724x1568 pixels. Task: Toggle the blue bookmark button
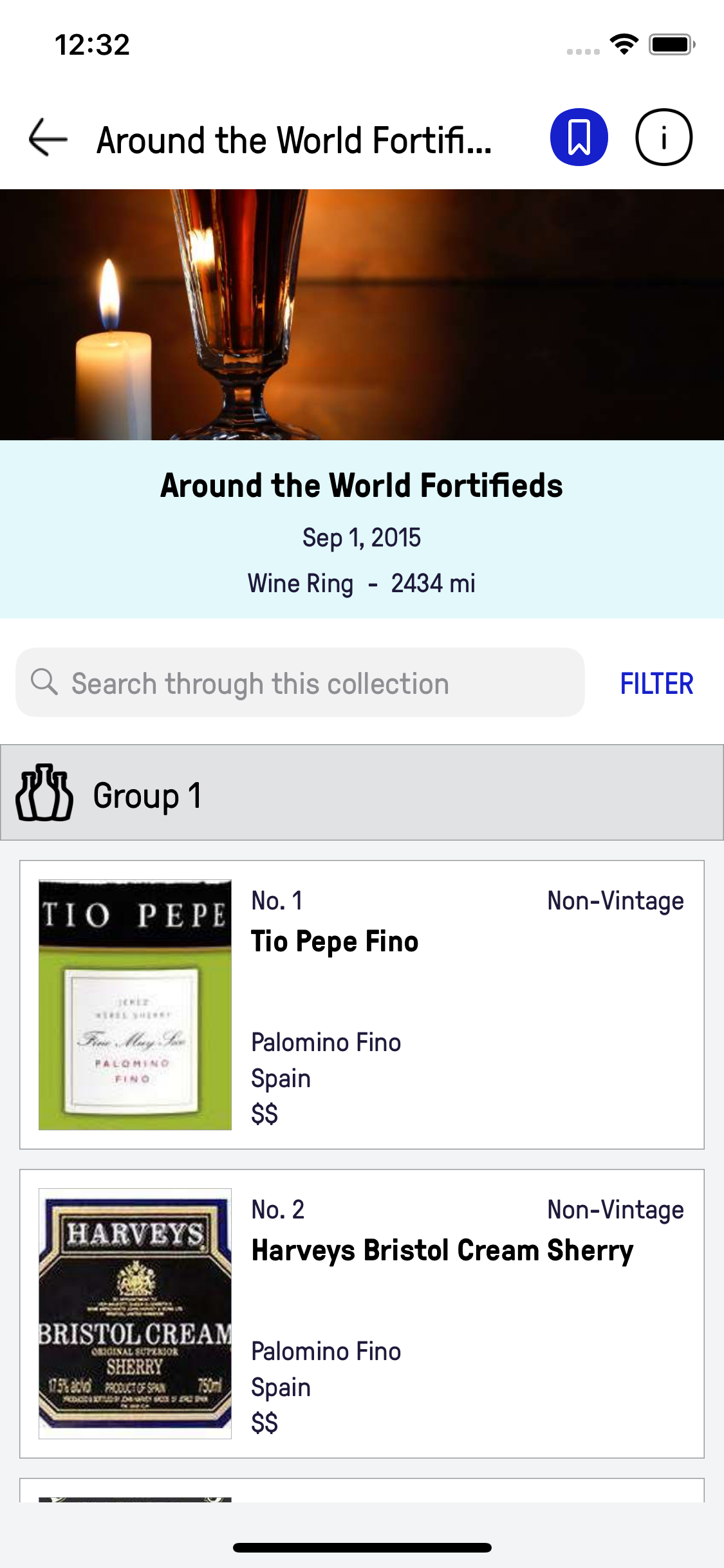(x=579, y=138)
